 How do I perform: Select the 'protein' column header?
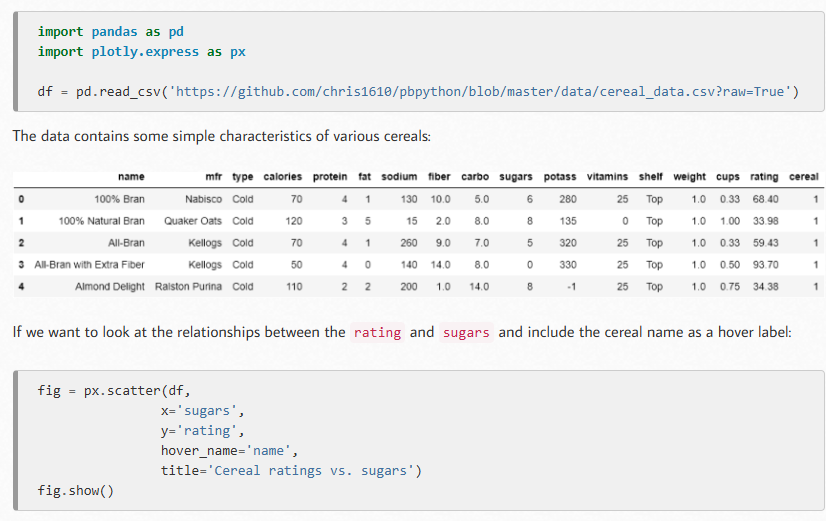pyautogui.click(x=330, y=177)
